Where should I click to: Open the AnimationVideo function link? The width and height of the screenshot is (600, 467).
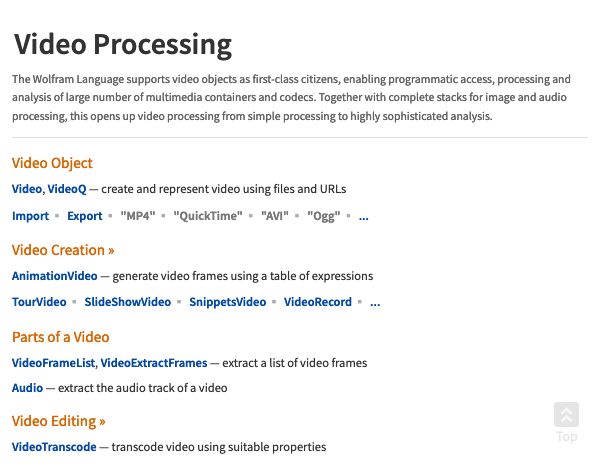pyautogui.click(x=55, y=276)
